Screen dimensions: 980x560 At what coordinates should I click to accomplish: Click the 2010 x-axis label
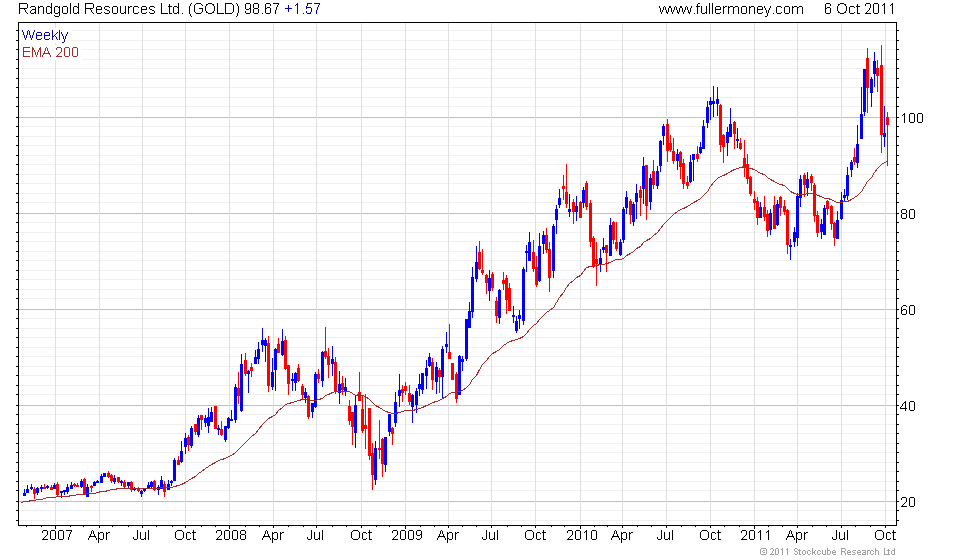pyautogui.click(x=582, y=536)
